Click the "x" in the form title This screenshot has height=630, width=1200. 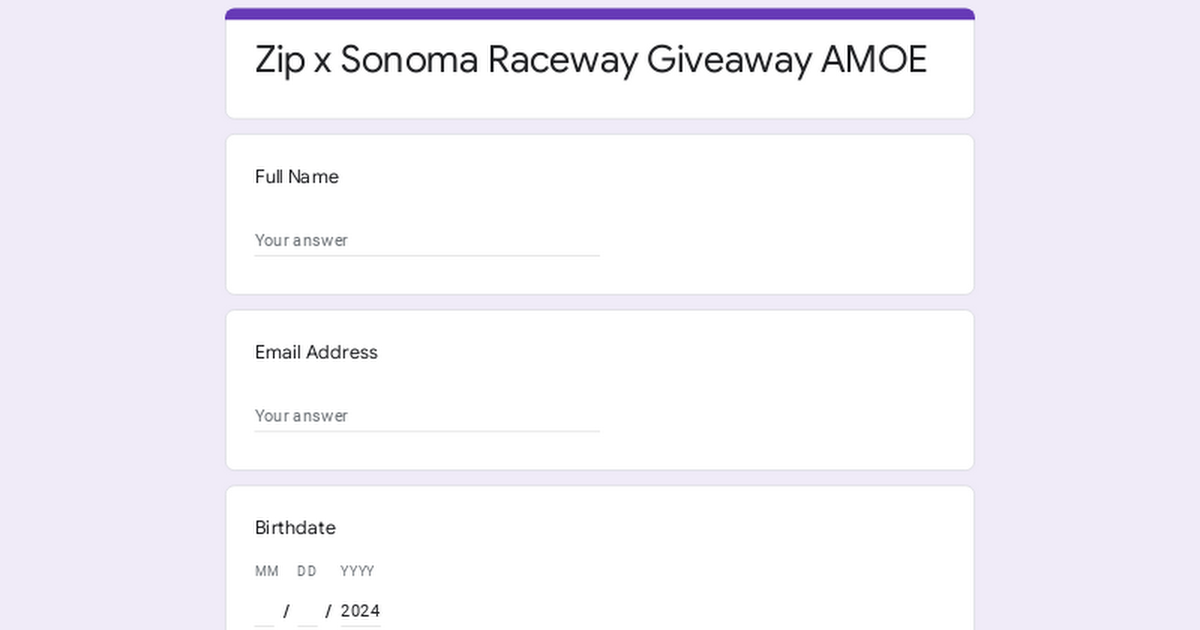click(322, 64)
